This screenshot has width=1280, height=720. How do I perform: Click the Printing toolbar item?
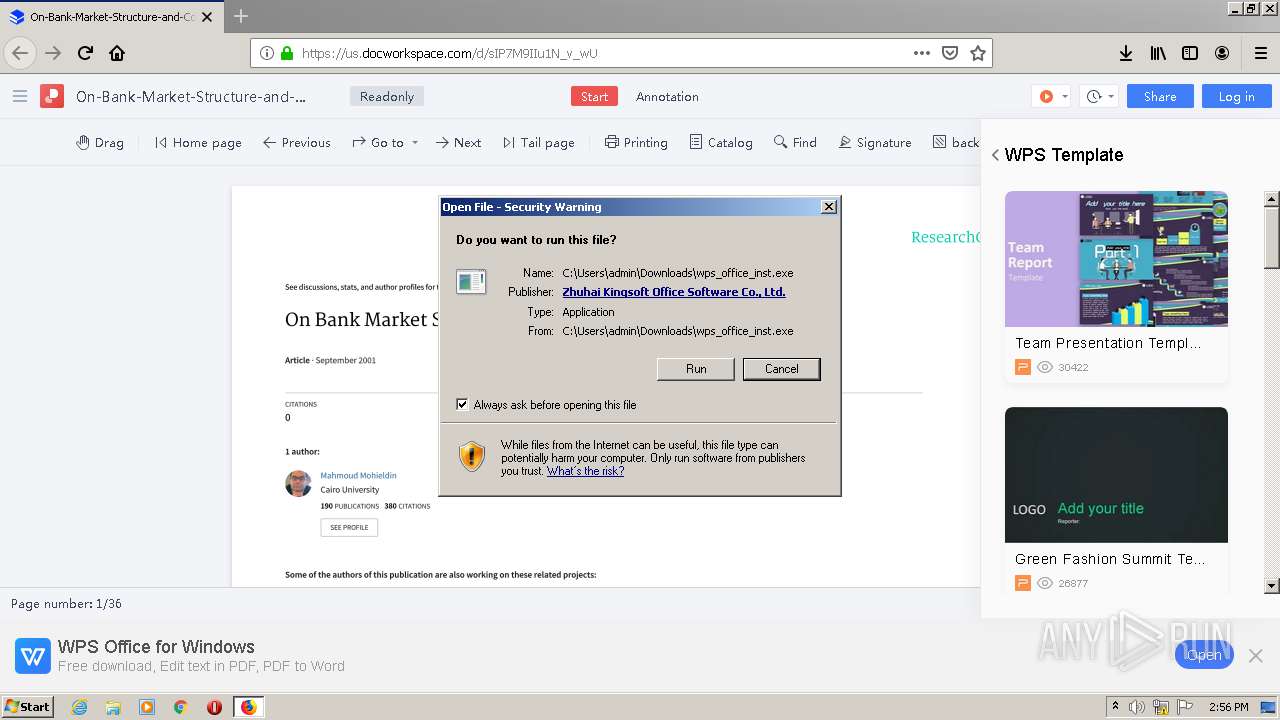click(x=636, y=142)
